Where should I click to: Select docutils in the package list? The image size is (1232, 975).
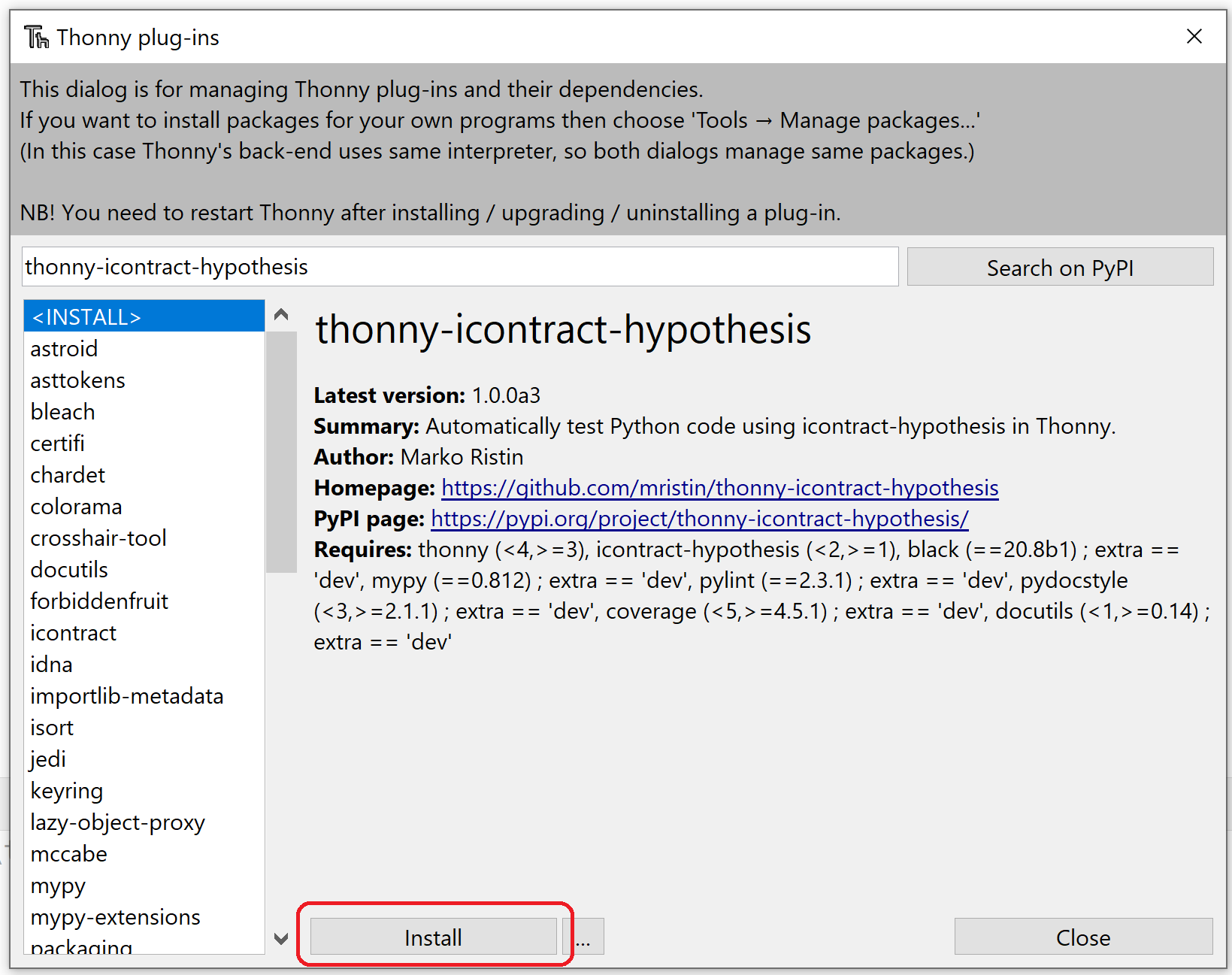tap(144, 569)
